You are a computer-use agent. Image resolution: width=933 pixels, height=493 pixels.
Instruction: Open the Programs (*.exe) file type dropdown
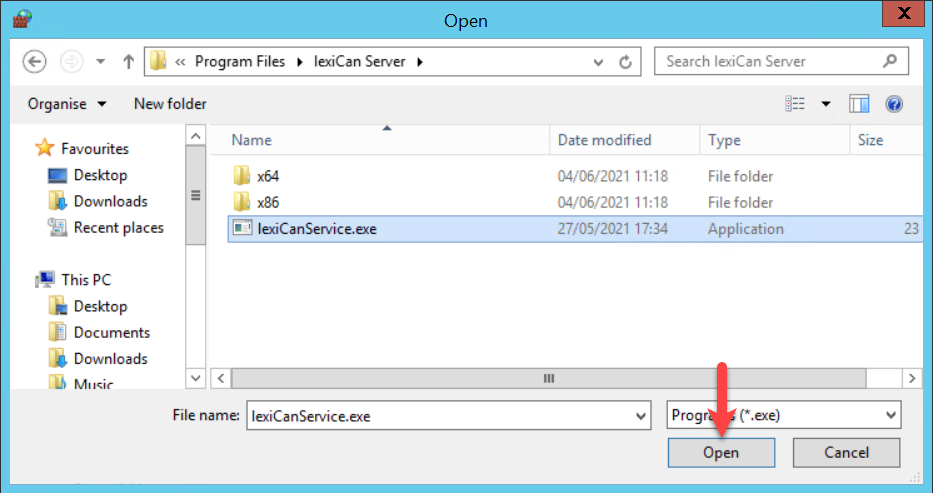890,415
